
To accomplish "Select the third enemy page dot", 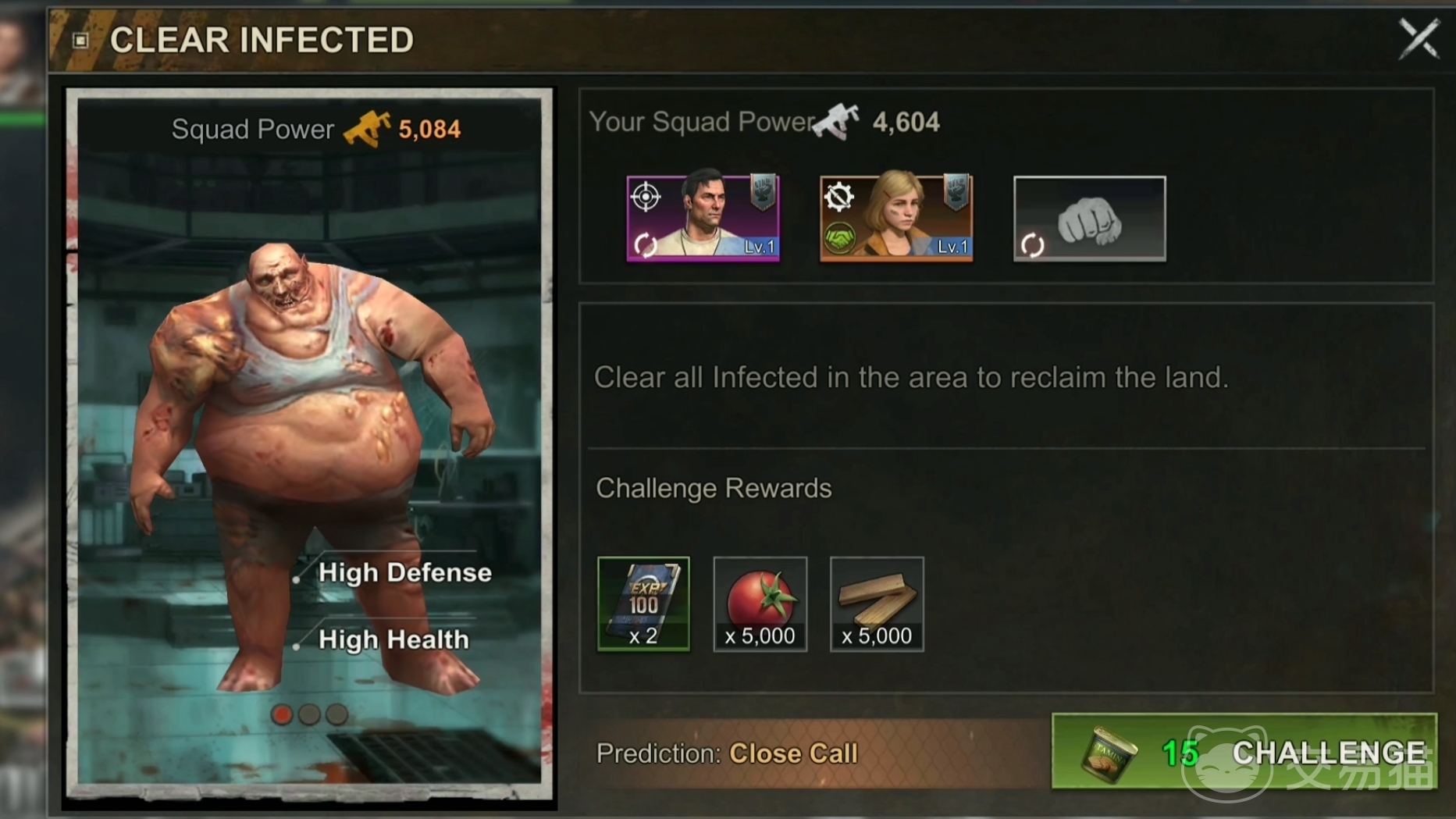I will click(336, 714).
